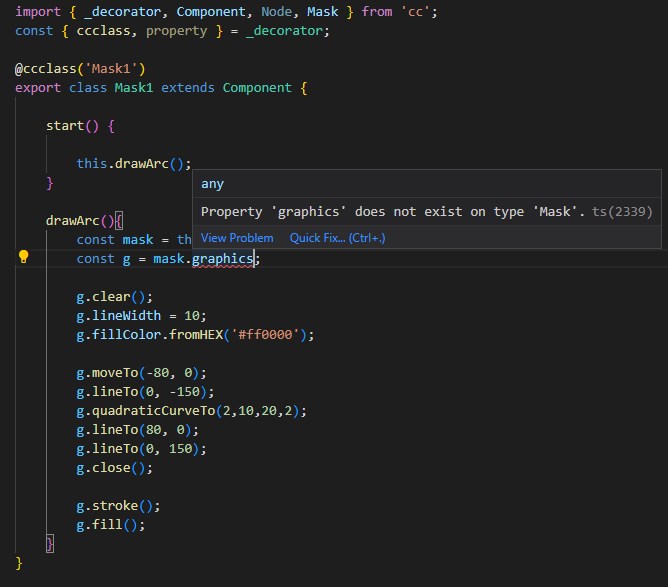Click the ts(2339) error code
This screenshot has height=587, width=668.
pos(622,212)
